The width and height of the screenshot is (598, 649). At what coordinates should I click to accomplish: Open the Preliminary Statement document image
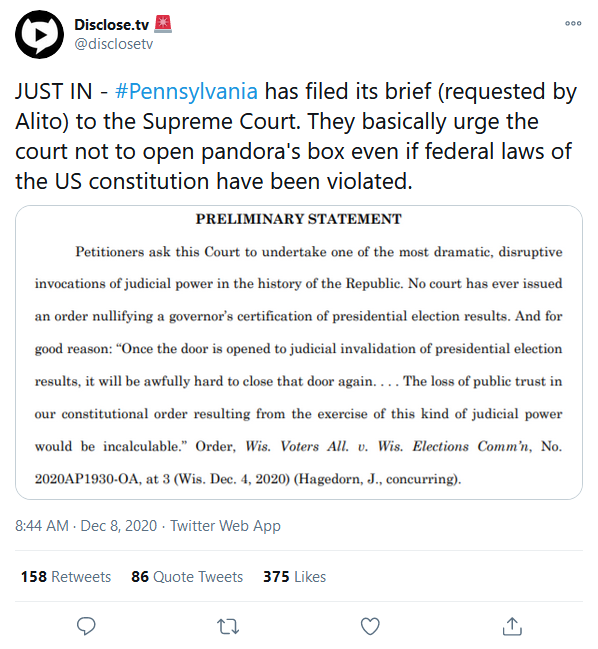point(299,352)
